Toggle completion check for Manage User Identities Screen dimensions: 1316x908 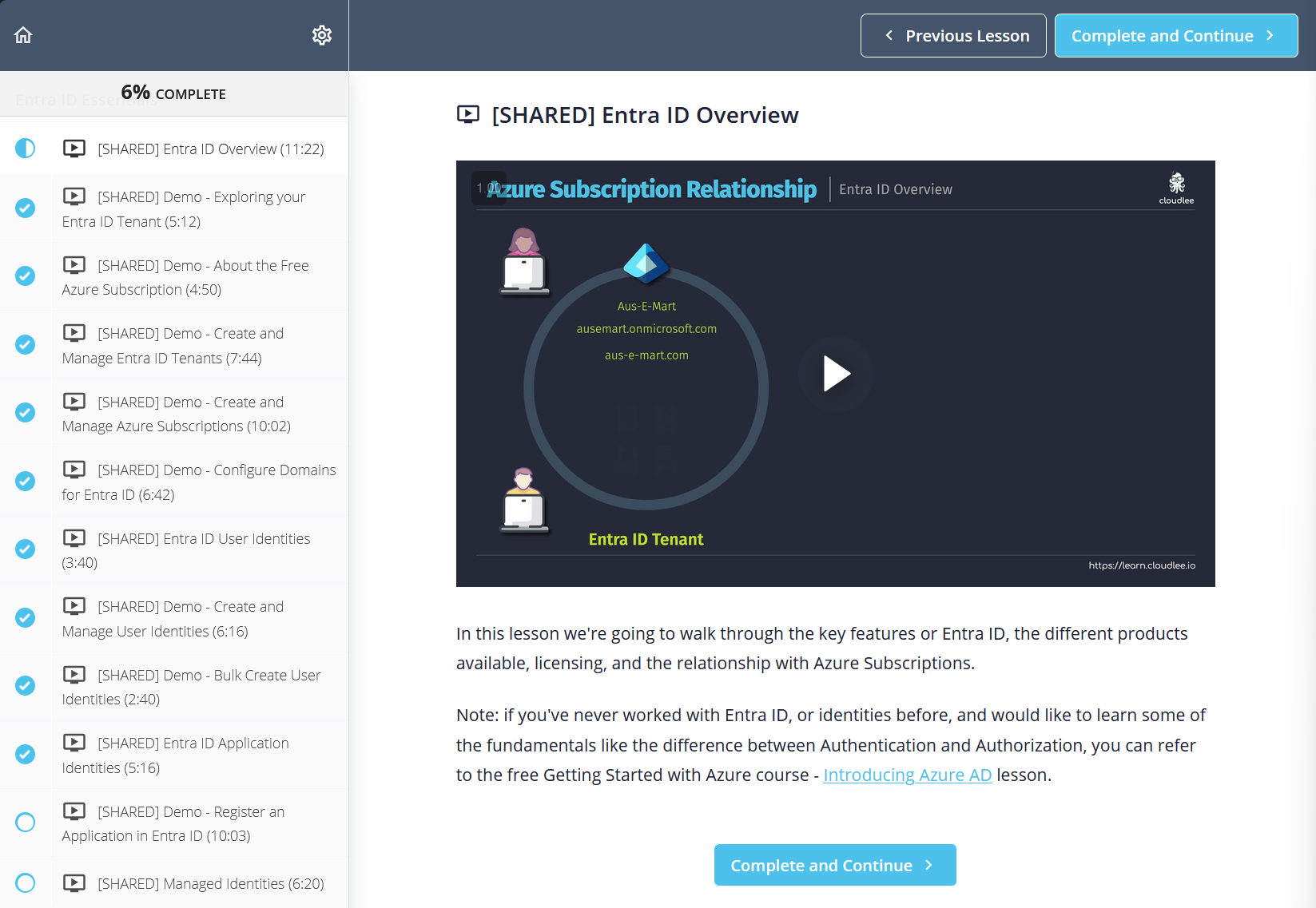[x=26, y=618]
